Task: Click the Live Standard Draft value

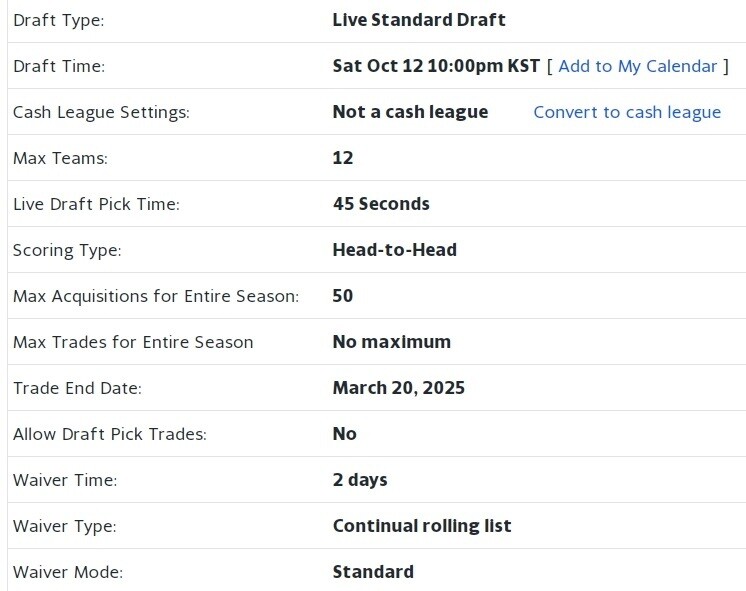Action: (419, 20)
